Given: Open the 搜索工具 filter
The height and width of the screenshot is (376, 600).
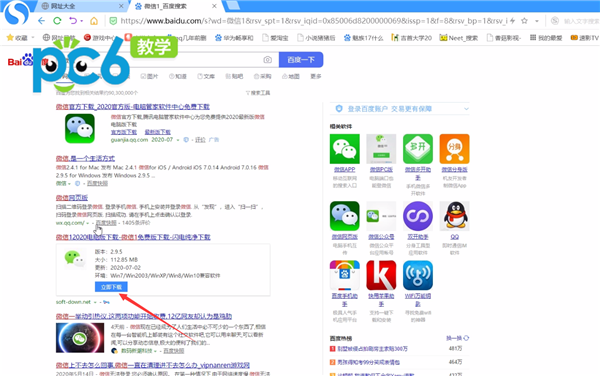Looking at the screenshot, I should point(258,93).
